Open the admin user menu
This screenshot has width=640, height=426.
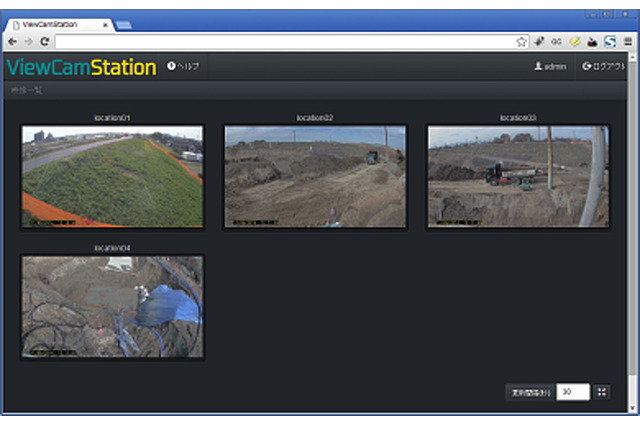tap(550, 67)
